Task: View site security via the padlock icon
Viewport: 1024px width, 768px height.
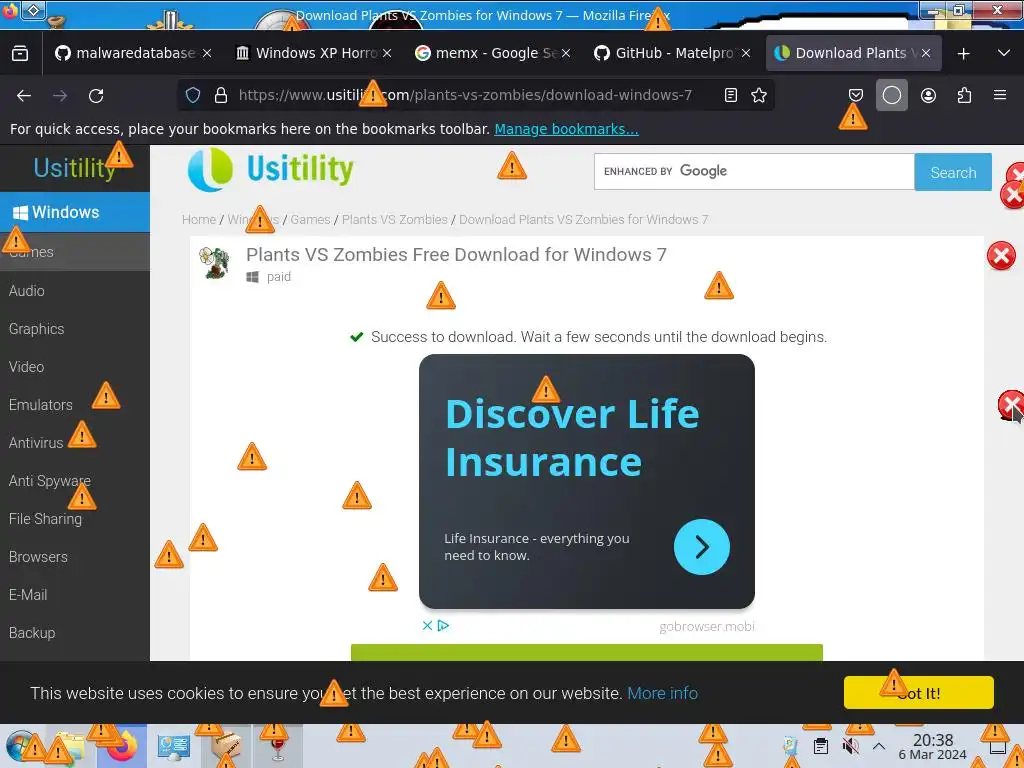Action: [x=221, y=95]
